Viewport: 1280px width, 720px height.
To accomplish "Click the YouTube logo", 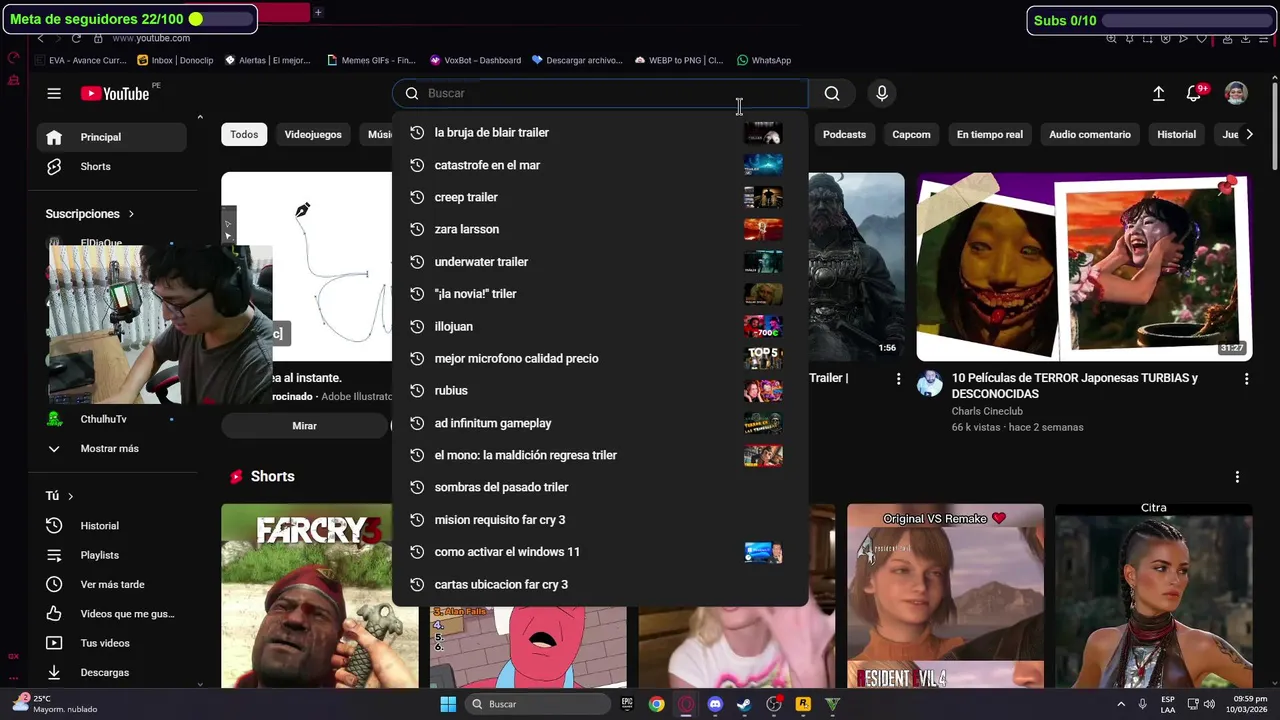I will click(115, 93).
